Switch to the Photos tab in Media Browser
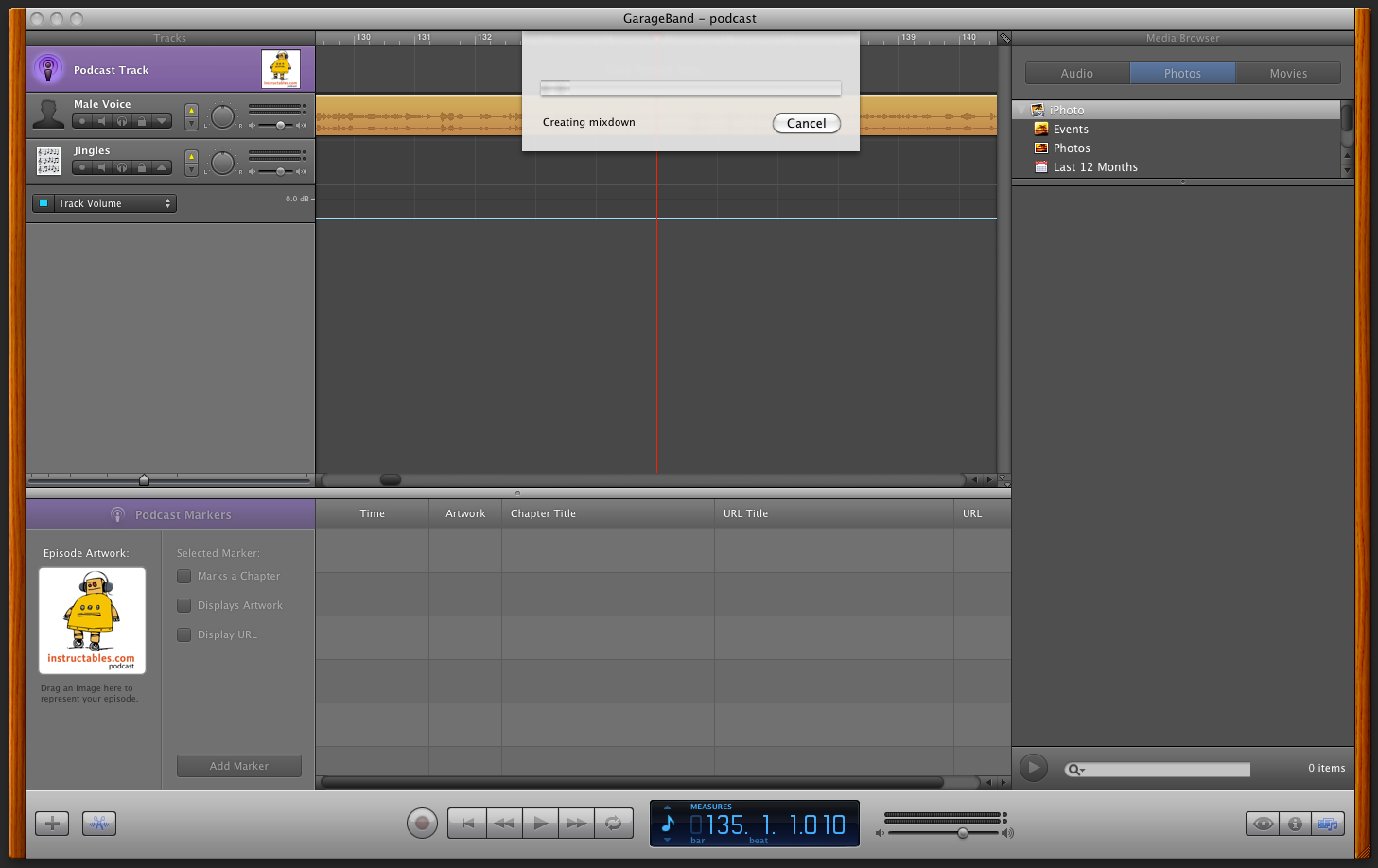This screenshot has width=1378, height=868. coord(1182,73)
